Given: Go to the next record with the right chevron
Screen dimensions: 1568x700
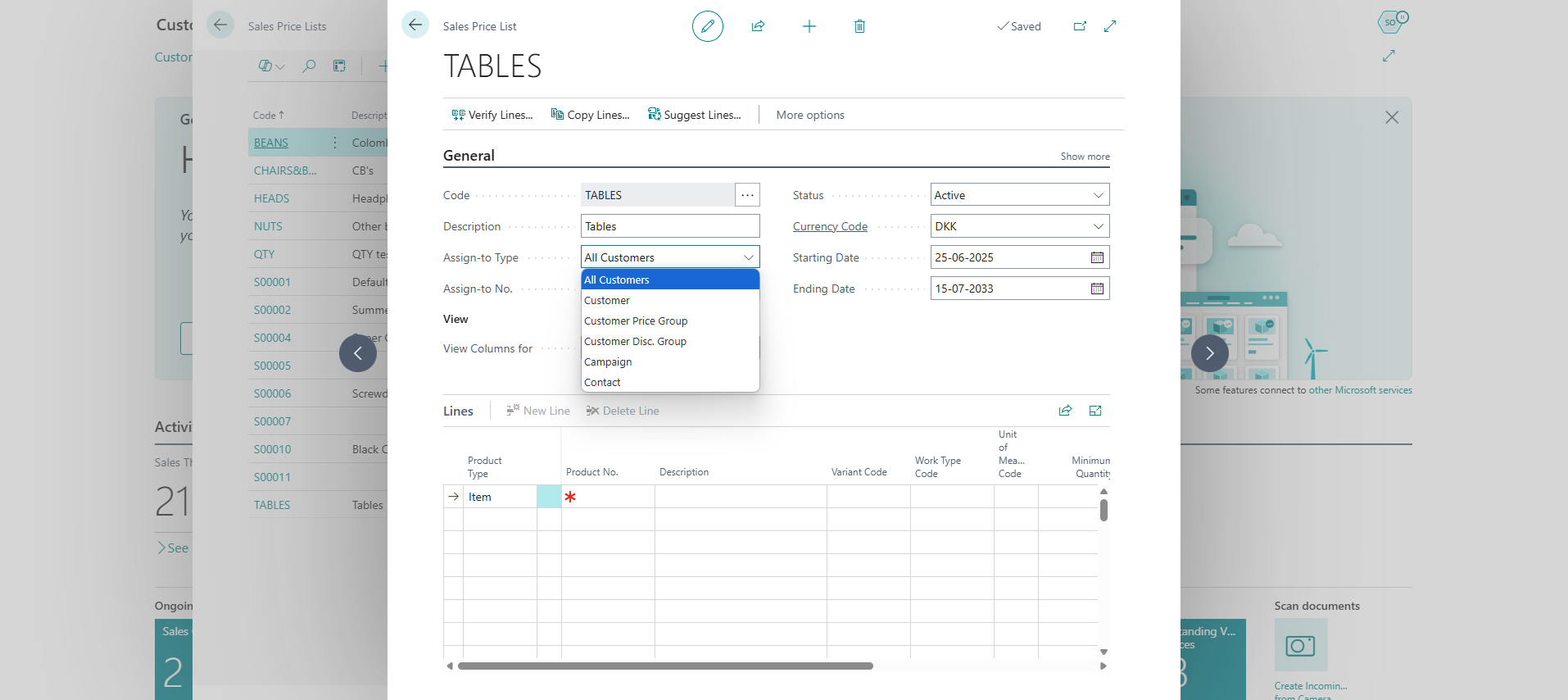Looking at the screenshot, I should click(1210, 353).
